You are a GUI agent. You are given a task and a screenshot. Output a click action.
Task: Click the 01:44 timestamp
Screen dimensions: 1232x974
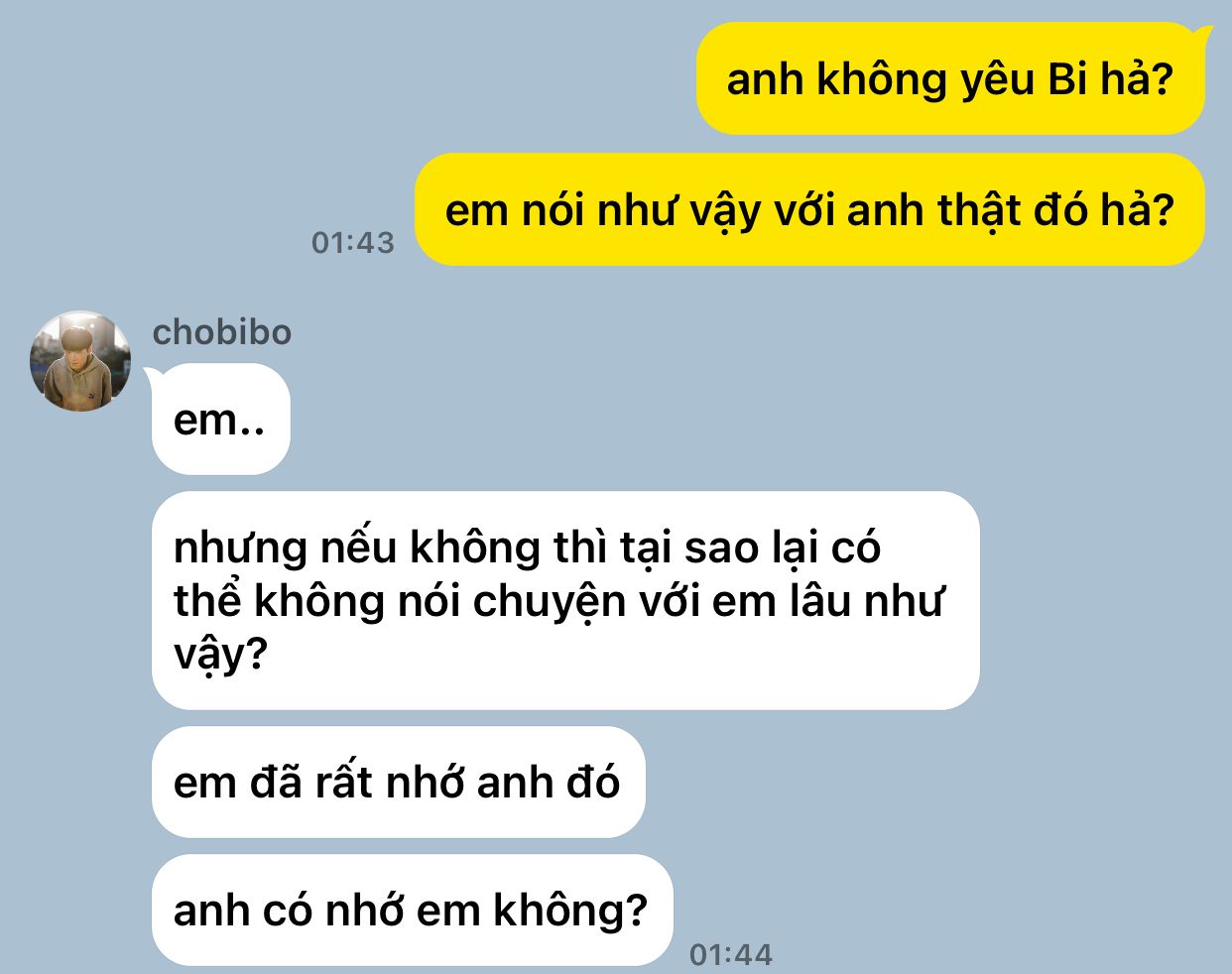pos(731,954)
